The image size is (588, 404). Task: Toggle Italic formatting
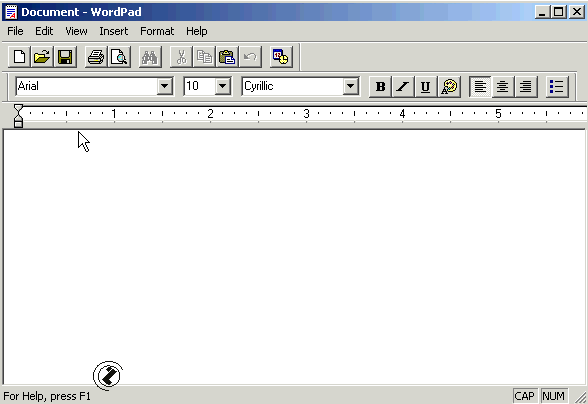[403, 87]
